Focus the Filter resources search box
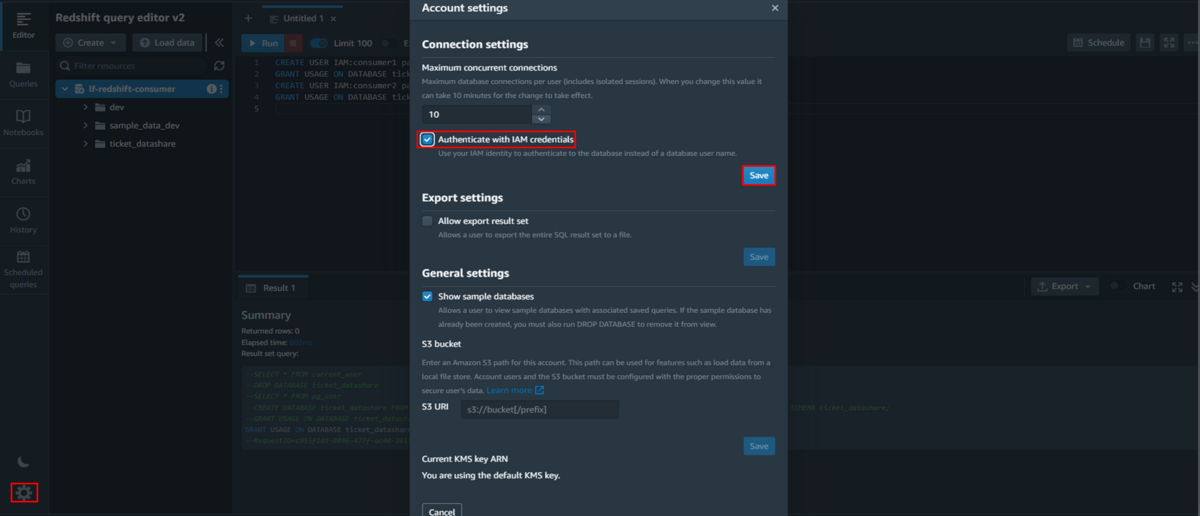Screen dimensions: 1200x516 [x=133, y=66]
